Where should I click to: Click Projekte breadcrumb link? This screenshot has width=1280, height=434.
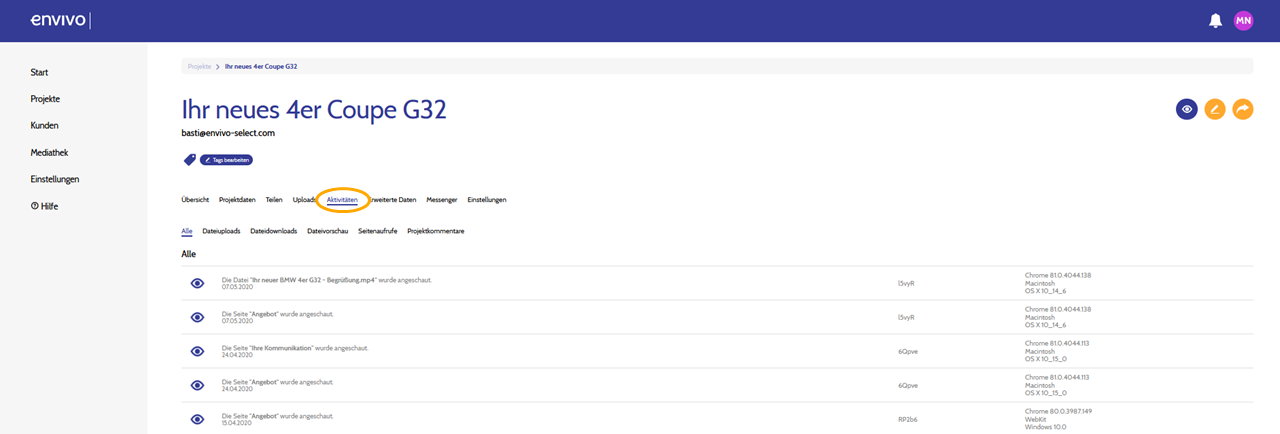[x=199, y=66]
